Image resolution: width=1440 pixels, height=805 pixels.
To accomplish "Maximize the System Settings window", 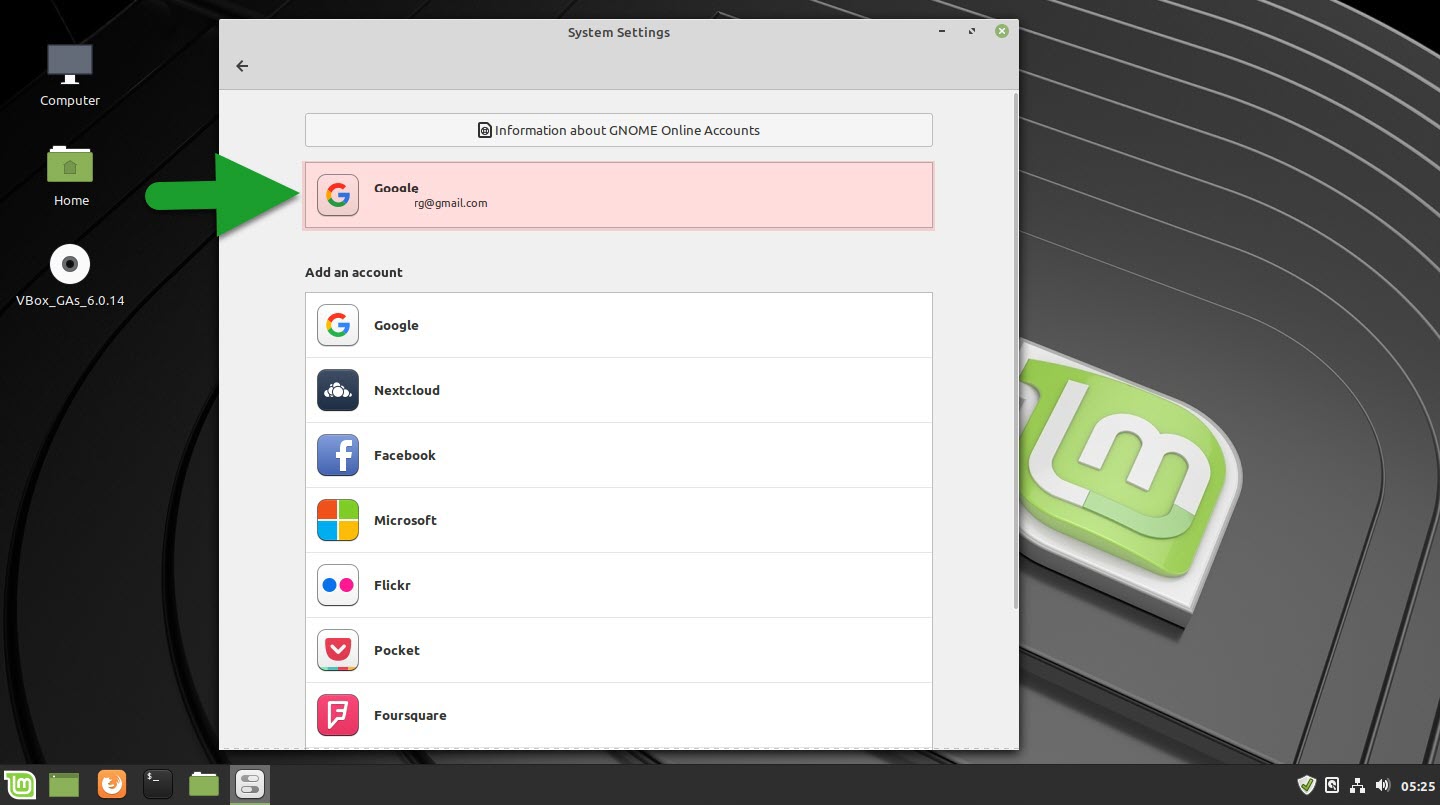I will click(x=972, y=32).
